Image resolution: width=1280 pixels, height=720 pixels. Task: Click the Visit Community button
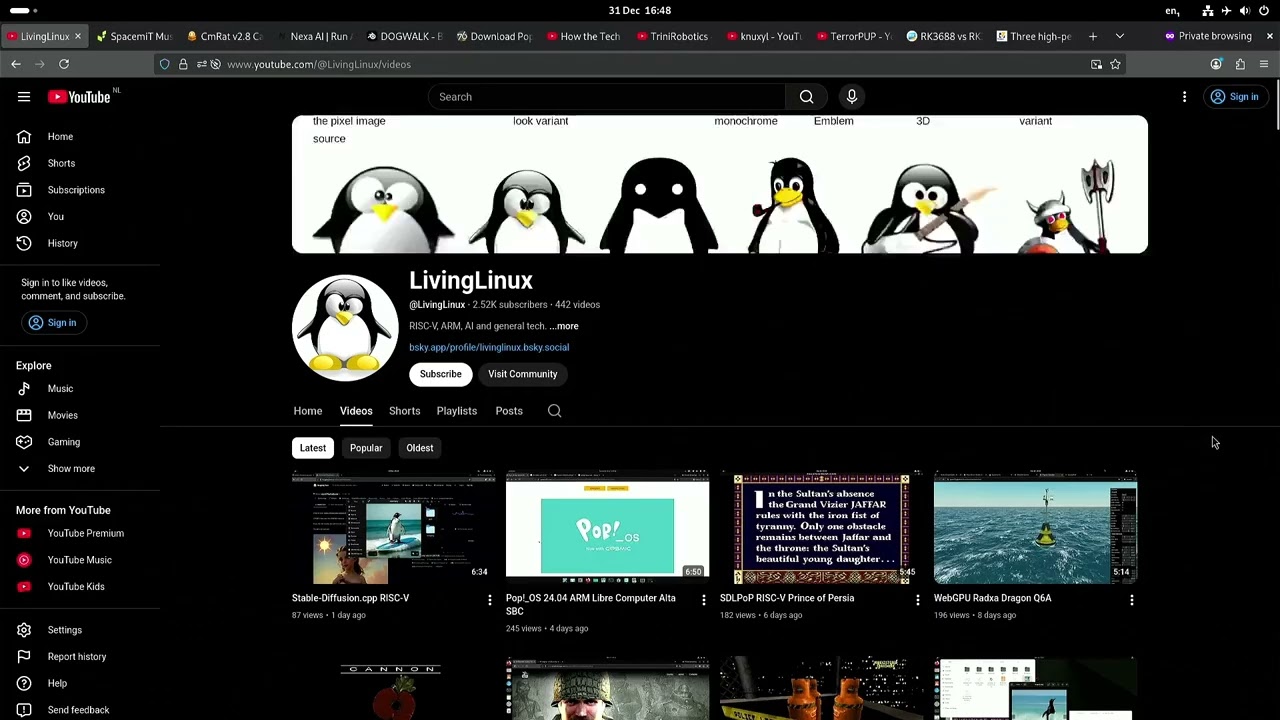click(x=523, y=374)
